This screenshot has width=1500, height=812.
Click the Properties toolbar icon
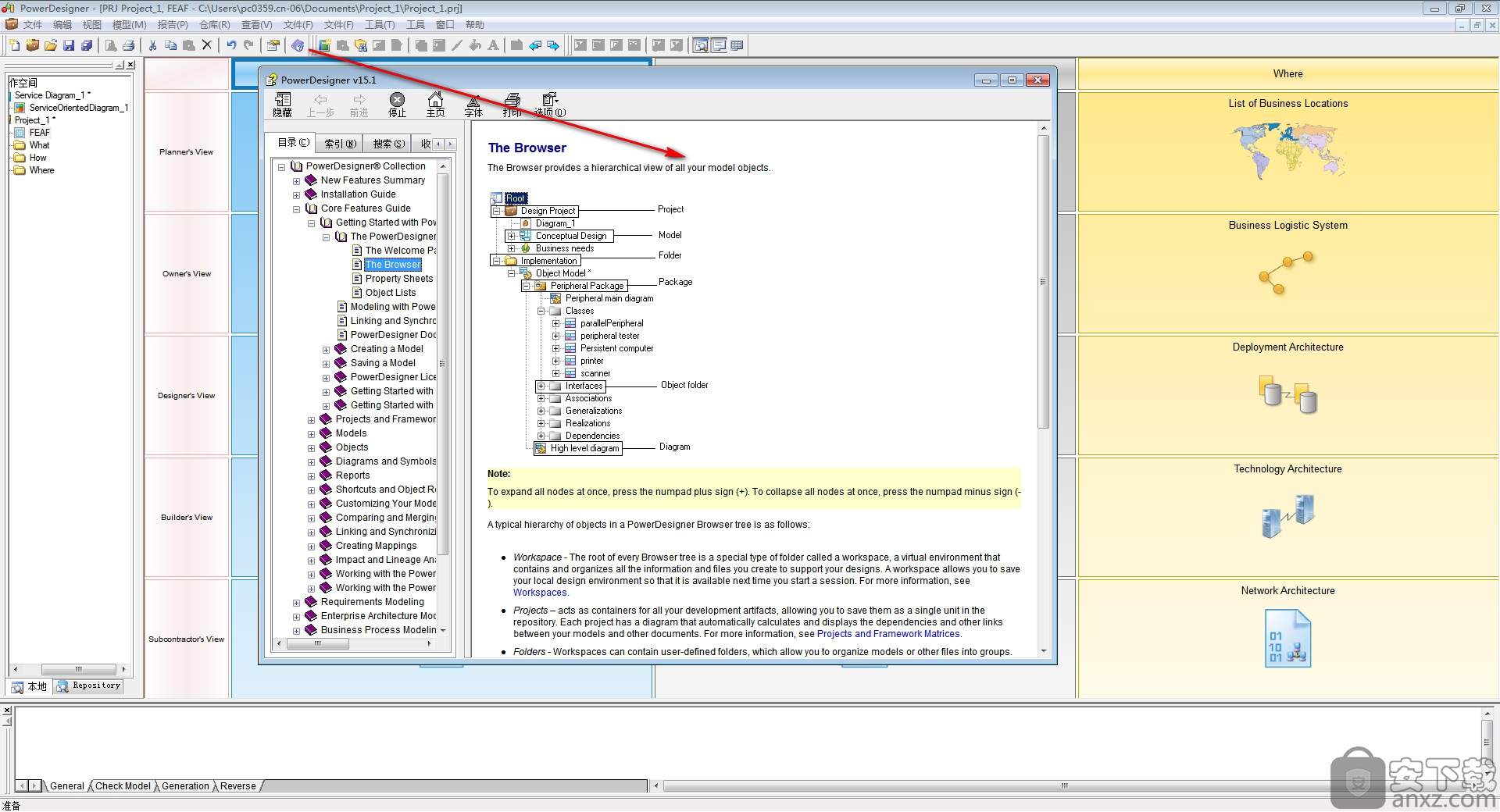pos(273,45)
